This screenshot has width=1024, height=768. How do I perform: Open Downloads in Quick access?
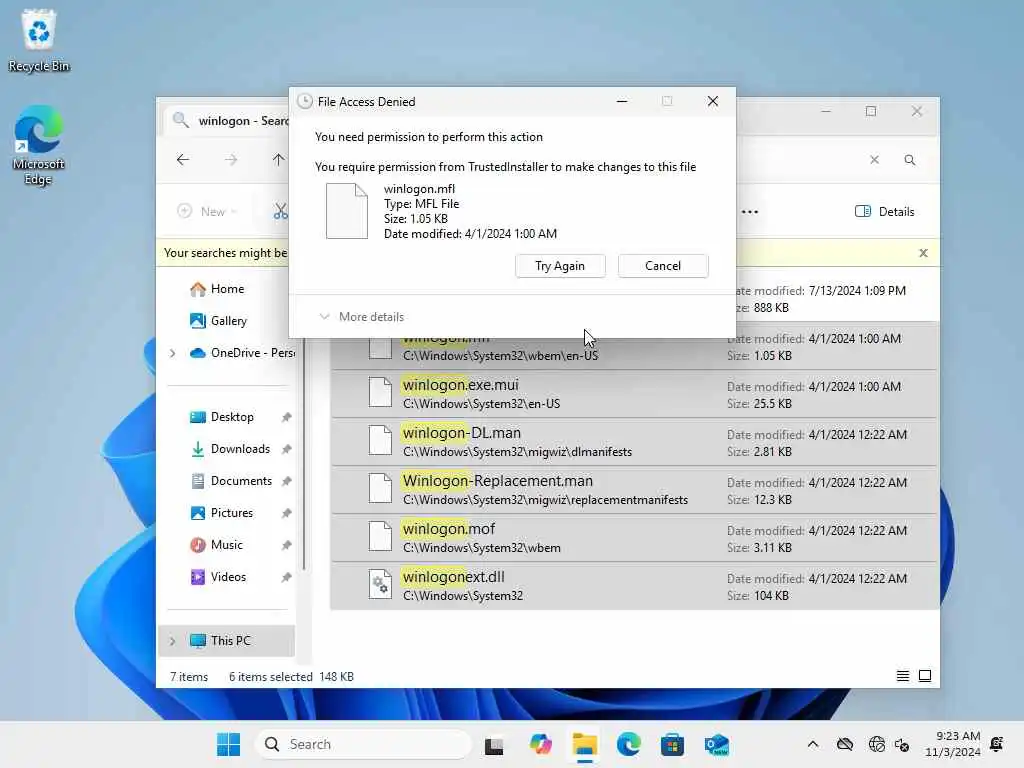[x=229, y=449]
